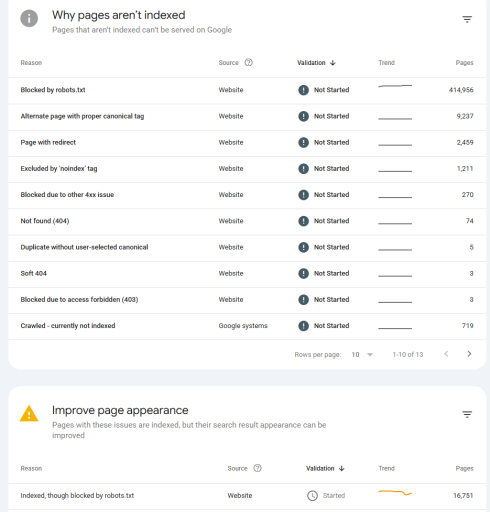Click the Source help icon in Improve page appearance table
490x512 pixels.
coord(257,468)
